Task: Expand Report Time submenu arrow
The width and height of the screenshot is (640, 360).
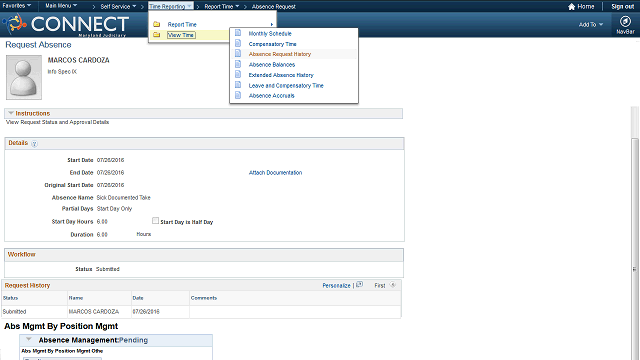Action: click(x=272, y=24)
